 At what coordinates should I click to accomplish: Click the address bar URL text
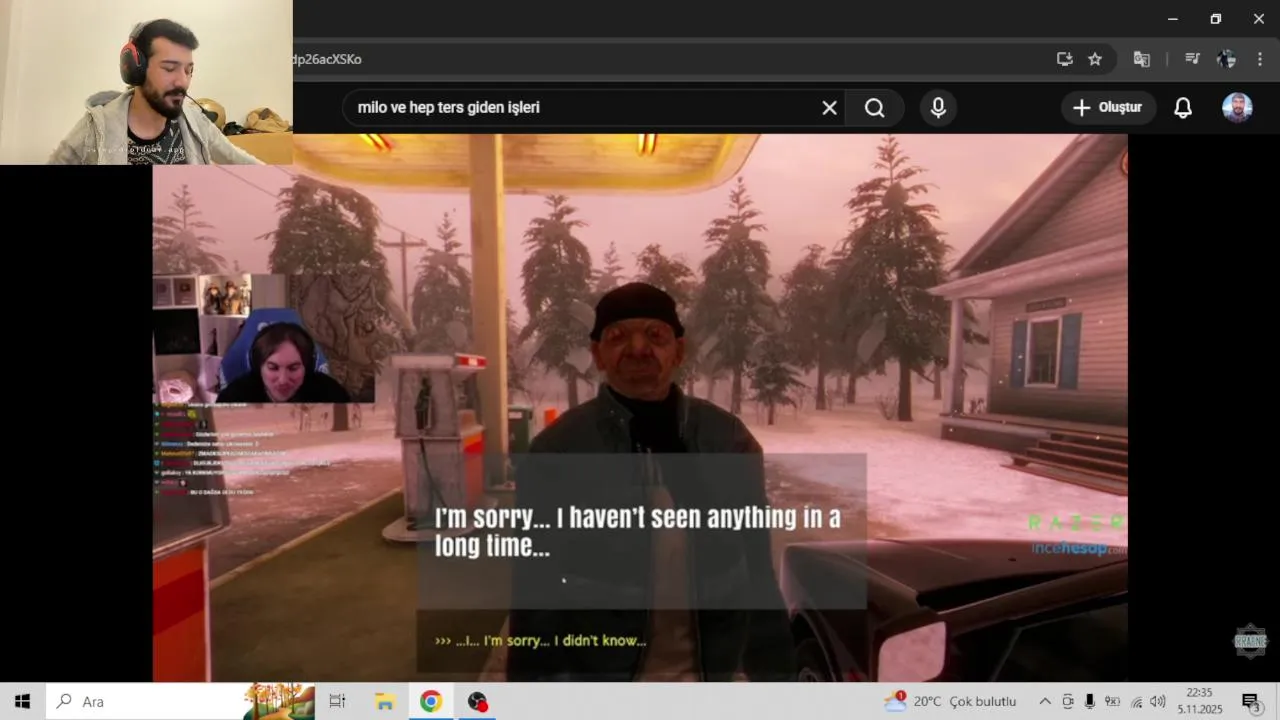pyautogui.click(x=328, y=59)
